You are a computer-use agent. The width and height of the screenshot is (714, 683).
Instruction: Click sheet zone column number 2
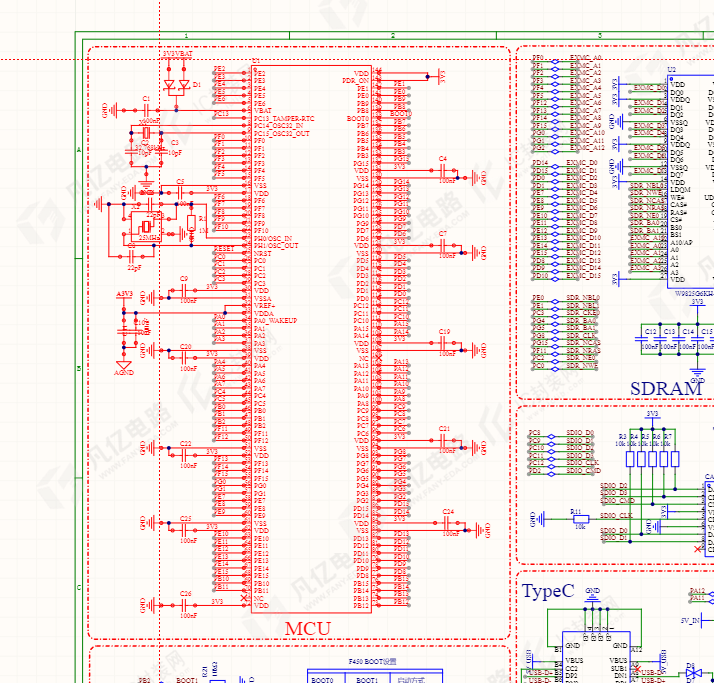[x=393, y=35]
